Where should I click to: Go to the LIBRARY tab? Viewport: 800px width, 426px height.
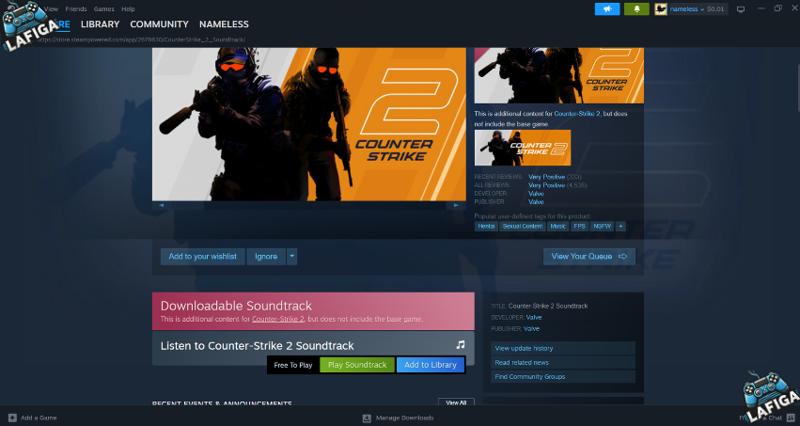point(100,24)
